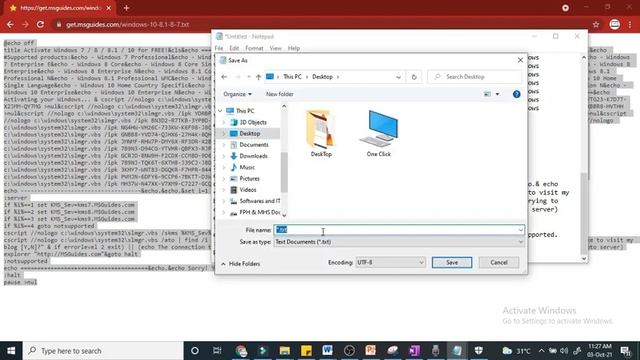Viewport: 640px width, 360px height.
Task: Click the Search Desktop box
Action: point(475,77)
